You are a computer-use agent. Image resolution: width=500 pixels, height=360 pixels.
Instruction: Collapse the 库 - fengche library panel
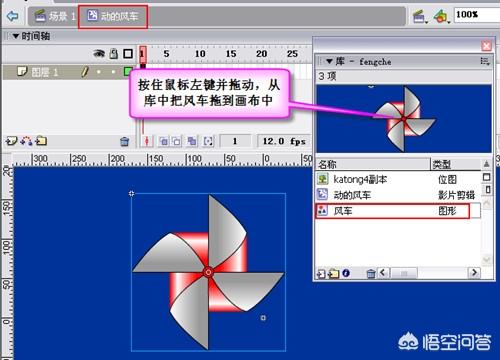330,61
